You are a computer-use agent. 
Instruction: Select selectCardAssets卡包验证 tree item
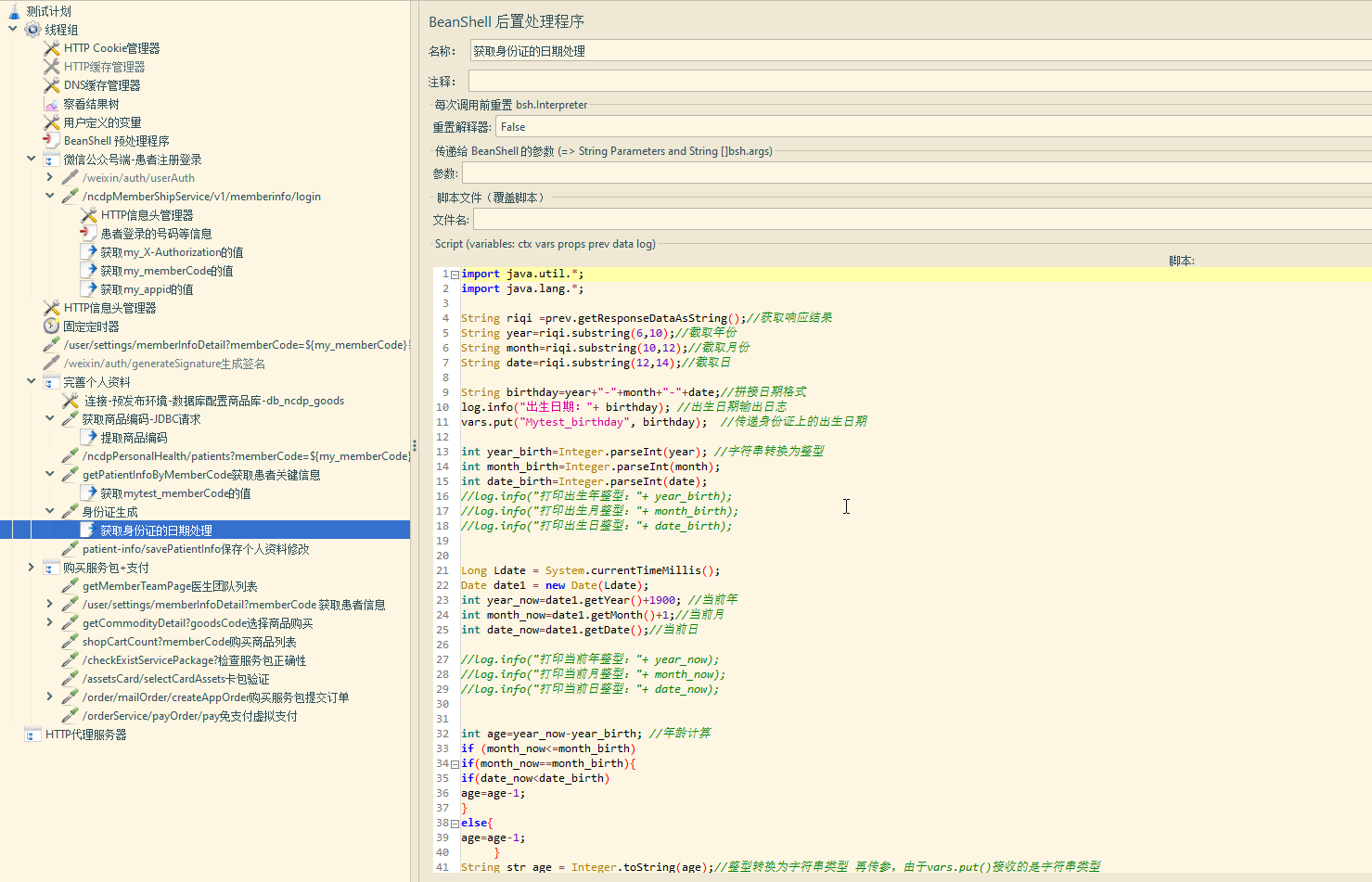coord(176,679)
